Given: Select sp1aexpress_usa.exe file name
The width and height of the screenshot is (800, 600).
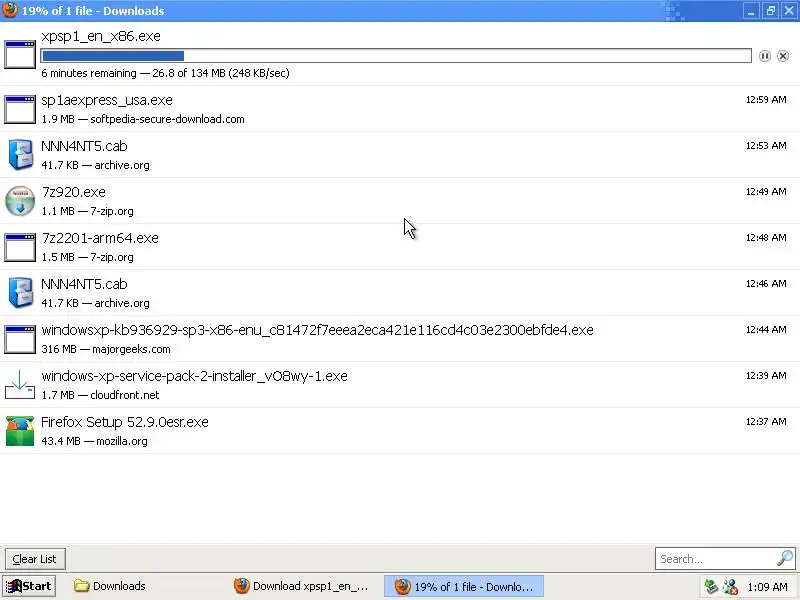Looking at the screenshot, I should [x=107, y=100].
